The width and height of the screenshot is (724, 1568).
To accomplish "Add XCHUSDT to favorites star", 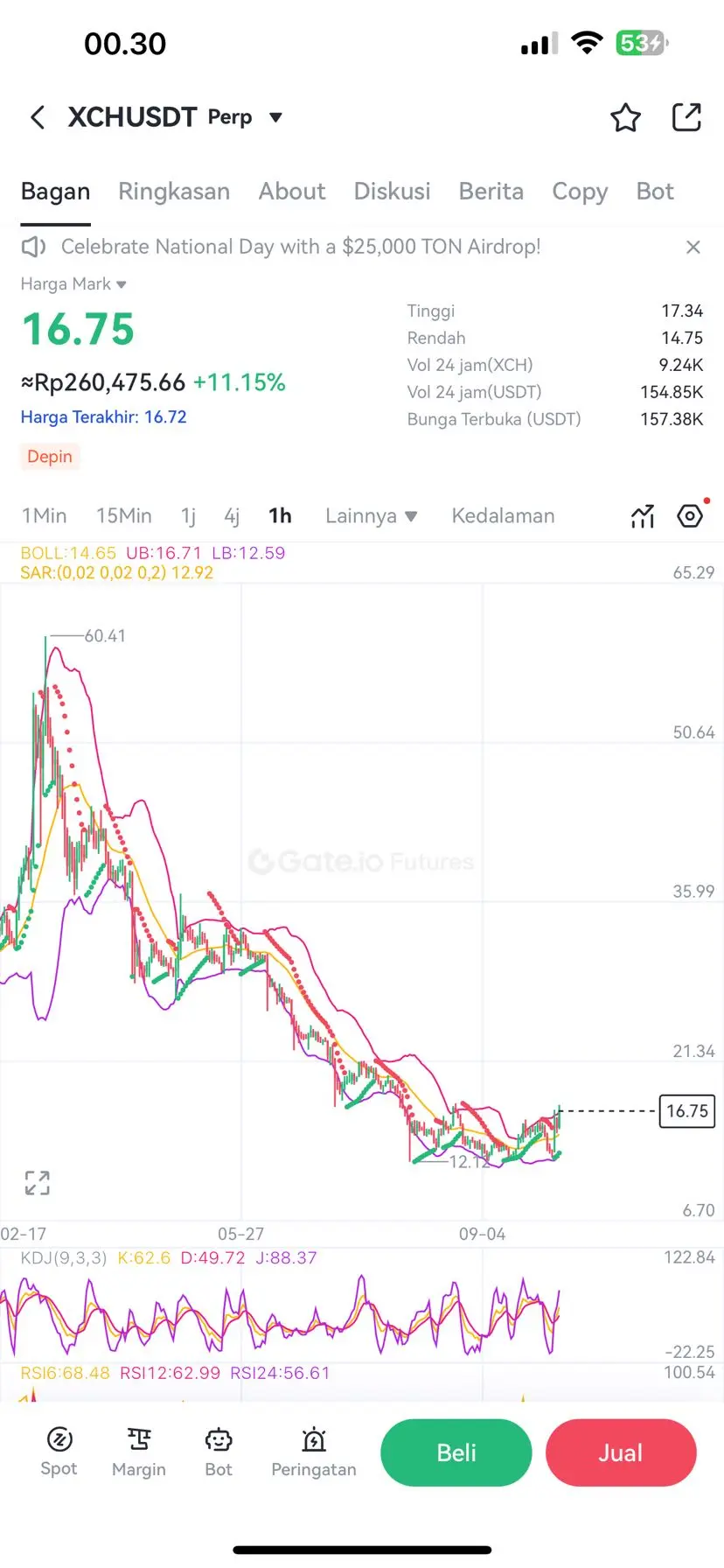I will click(x=625, y=117).
